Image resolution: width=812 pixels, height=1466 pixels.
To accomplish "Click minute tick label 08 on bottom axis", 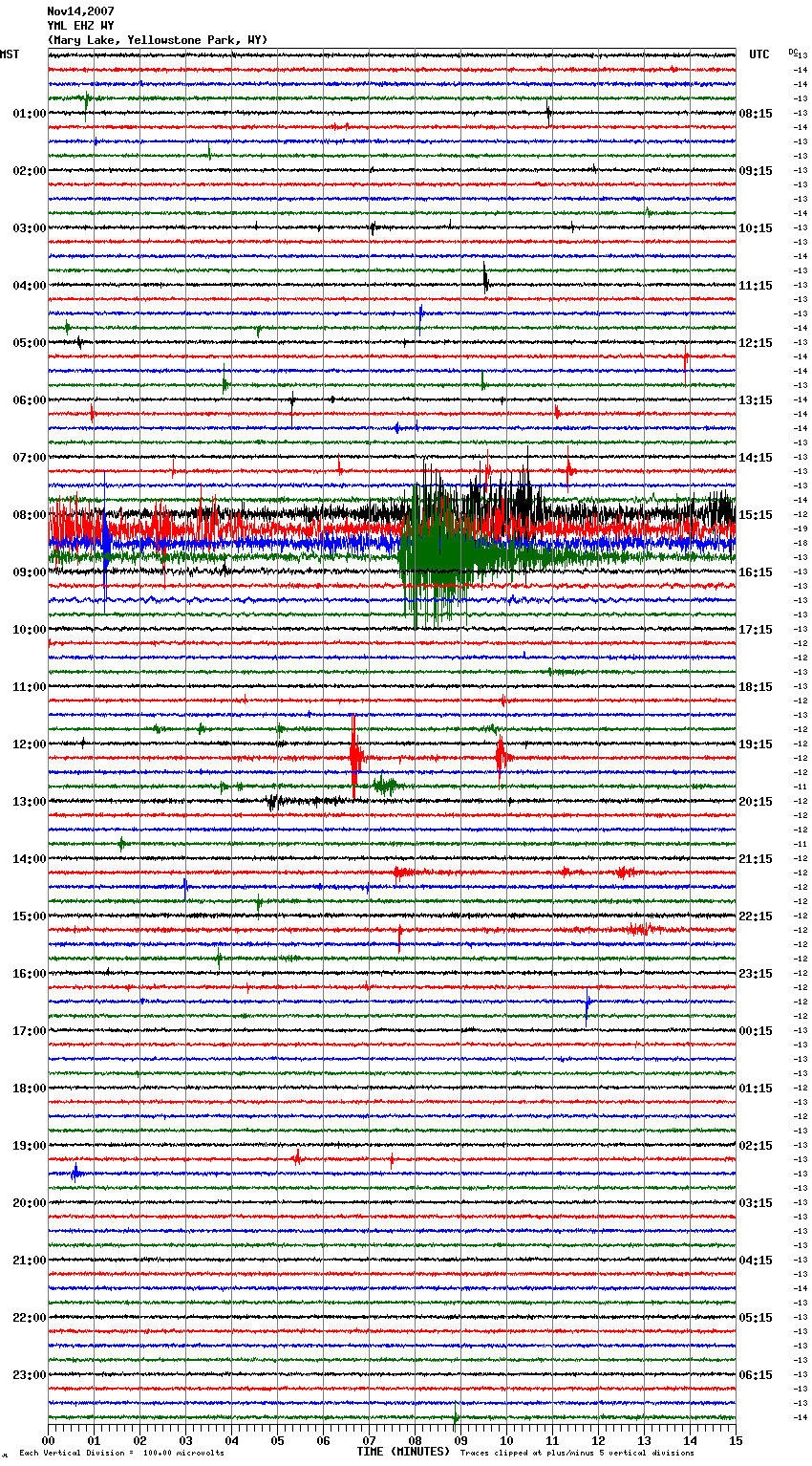I will pos(415,1440).
